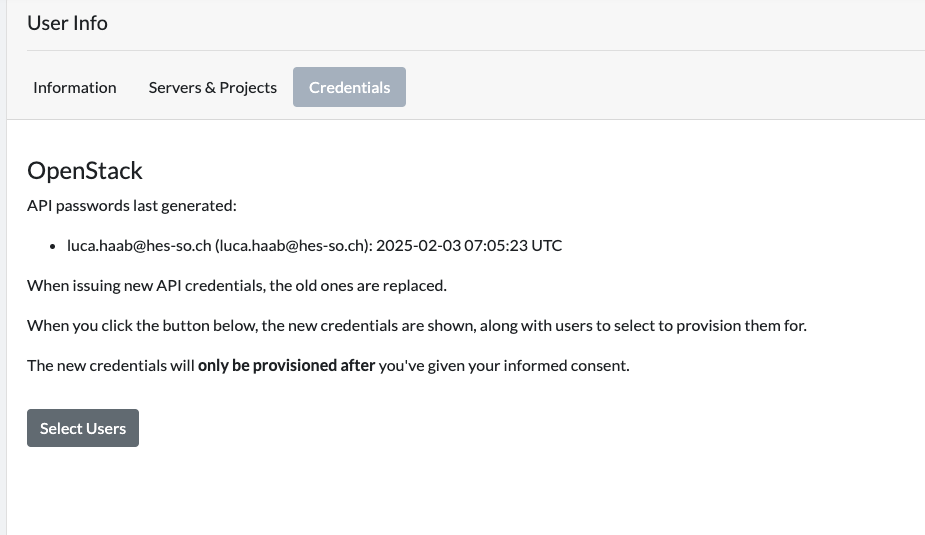Click the gray strip at the left edge
Viewport: 925px width, 535px height.
3,300
